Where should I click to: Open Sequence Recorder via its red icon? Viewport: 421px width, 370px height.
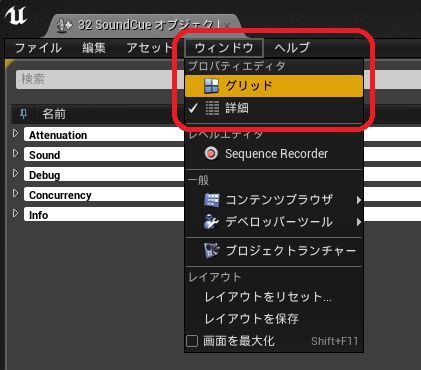pos(211,154)
